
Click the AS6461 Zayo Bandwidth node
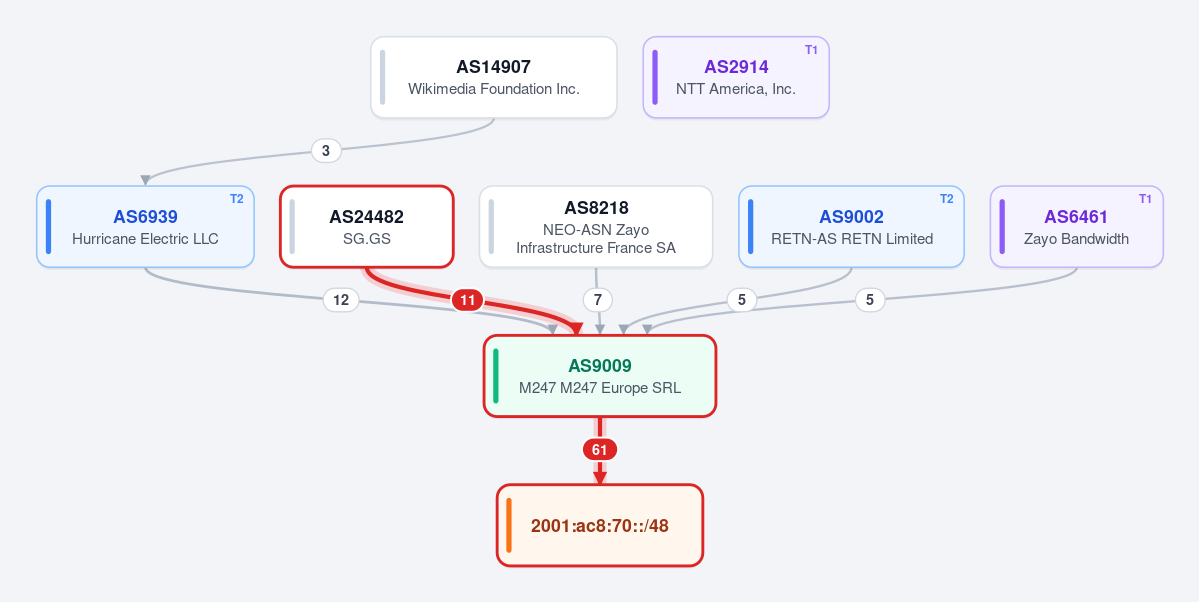[1077, 227]
